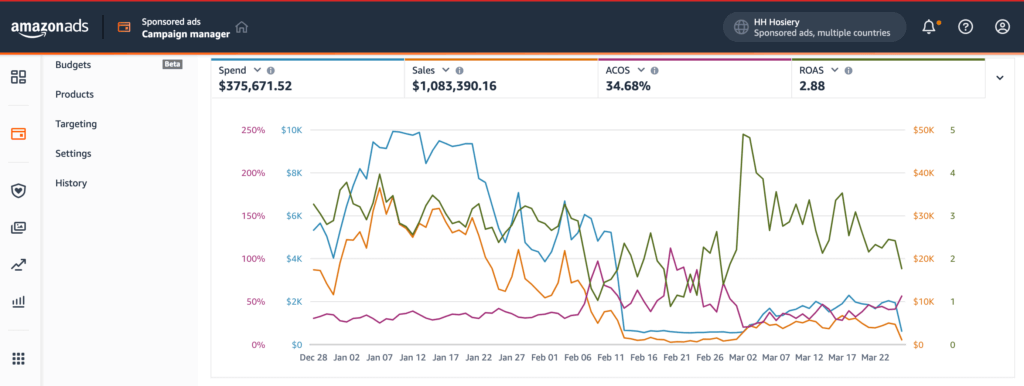Open the ACOS metric dropdown
The height and width of the screenshot is (386, 1024).
(641, 70)
